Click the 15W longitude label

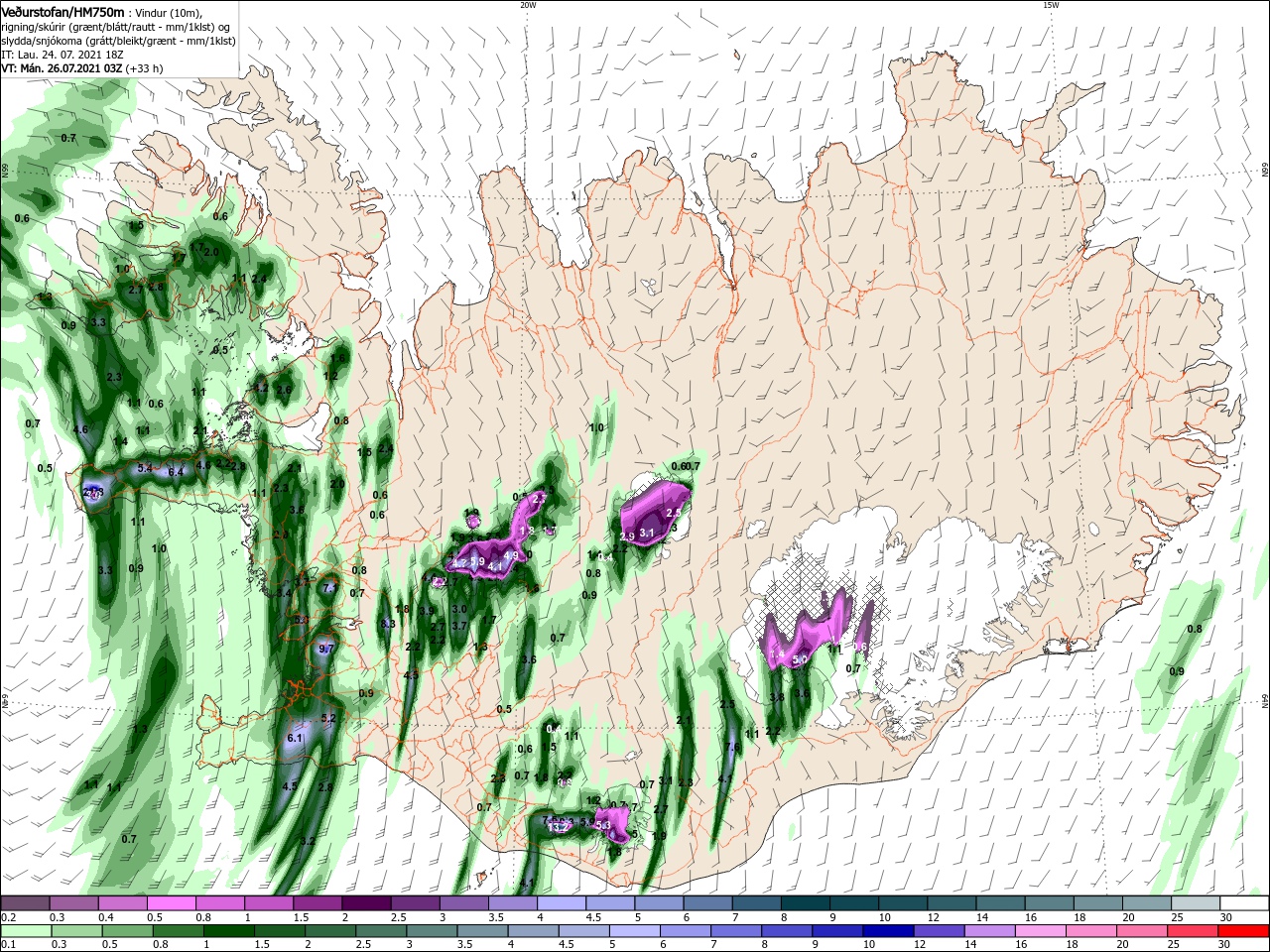[1051, 4]
